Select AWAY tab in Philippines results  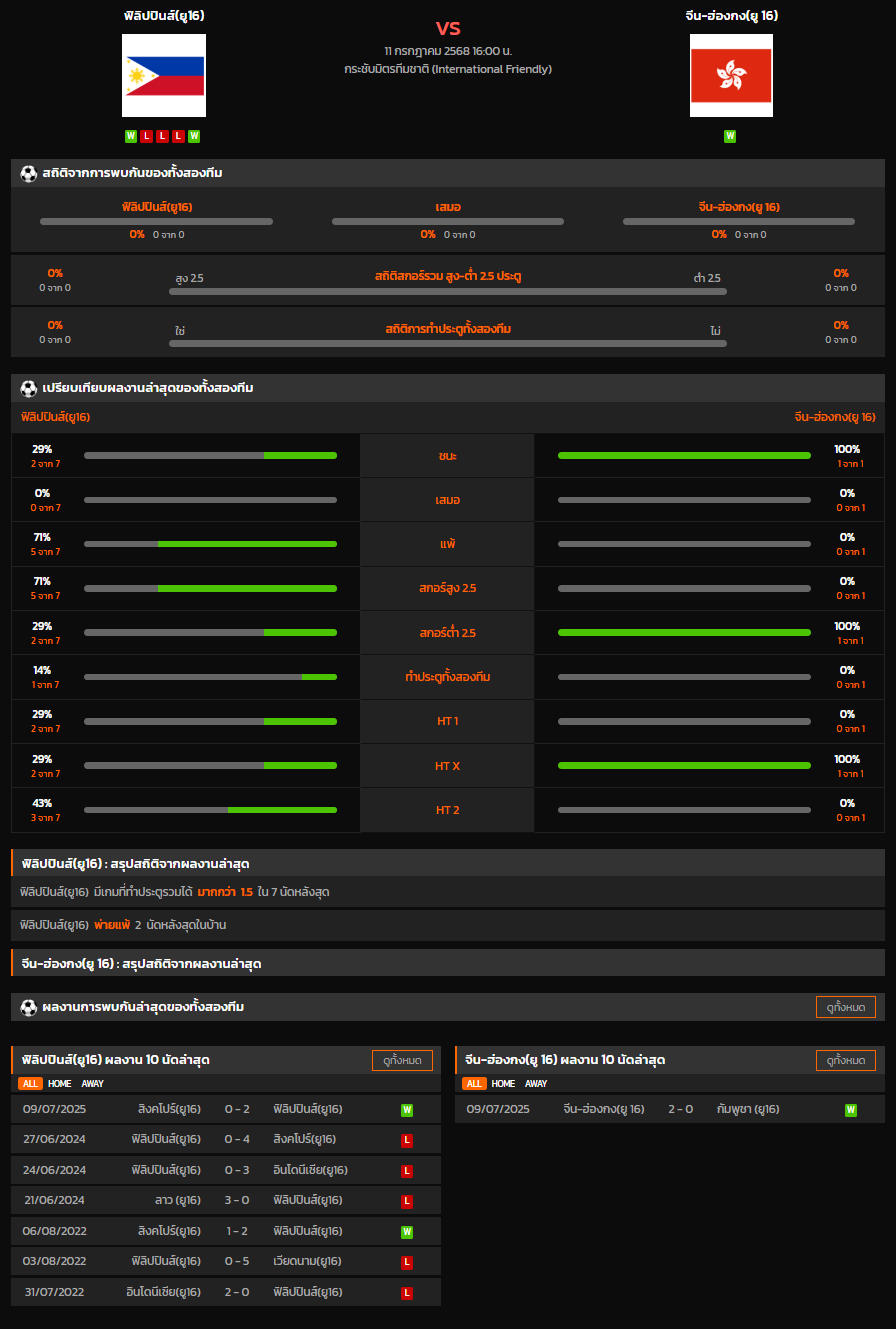(92, 1084)
